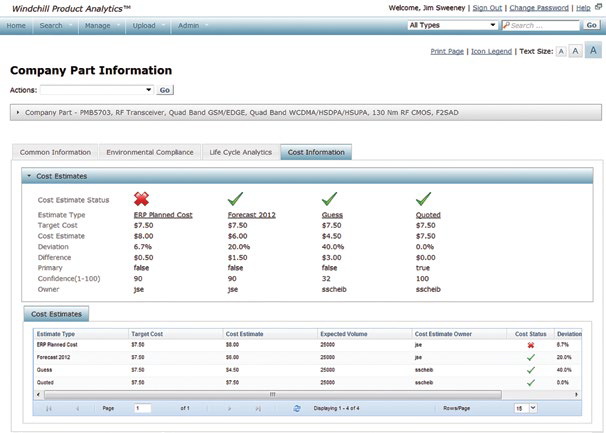
Task: Click the green check status in Guess table row
Action: 531,370
